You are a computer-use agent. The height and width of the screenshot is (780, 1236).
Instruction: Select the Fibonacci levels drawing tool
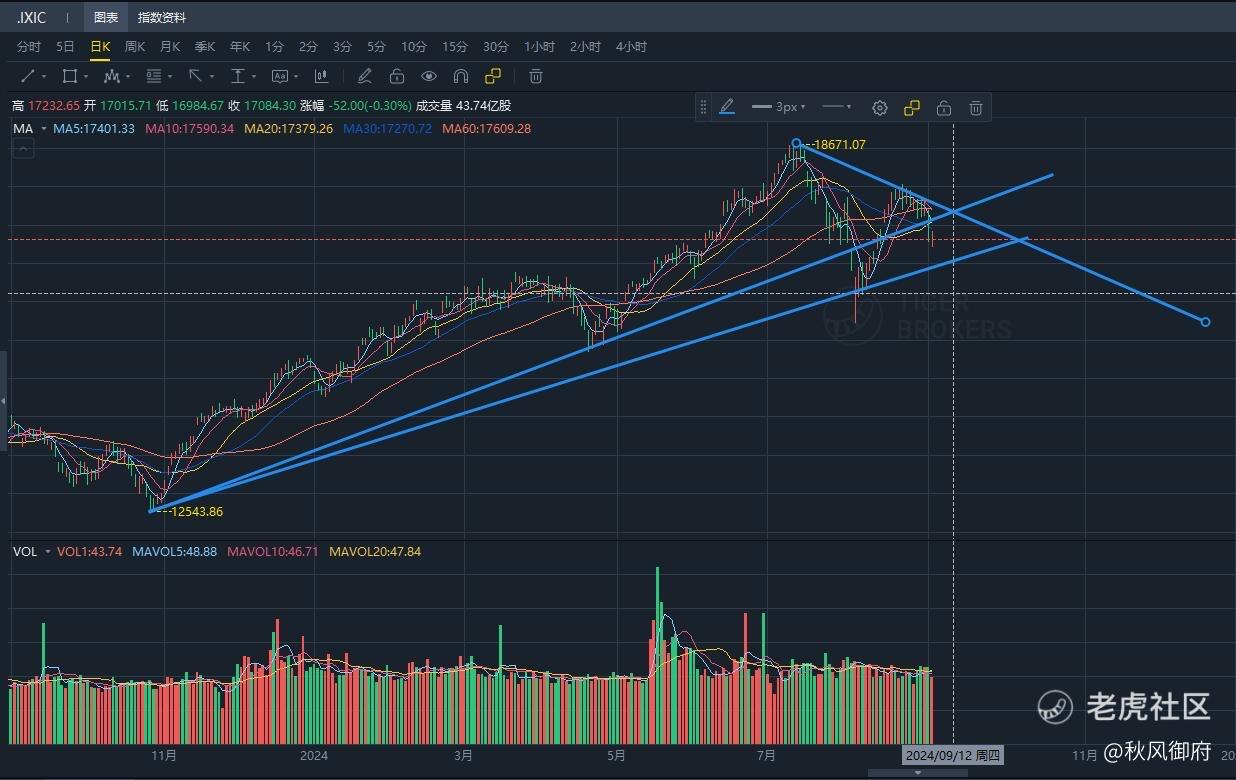point(153,76)
